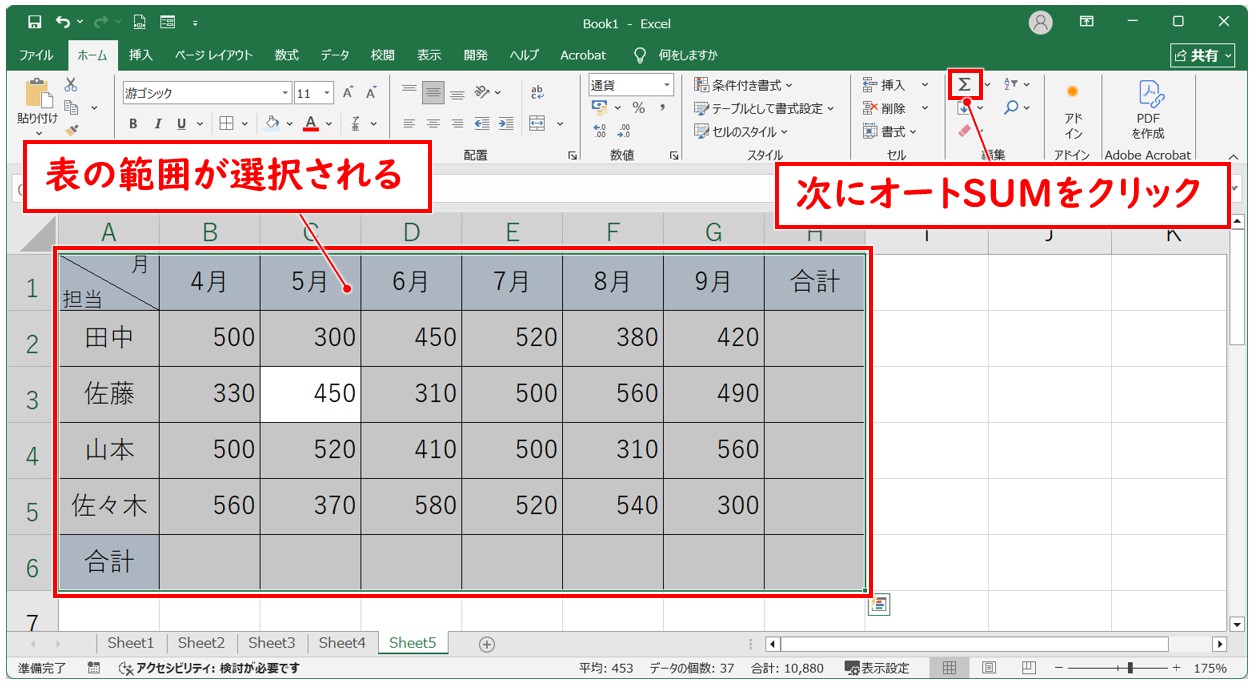Switch to the データ ribbon tab
Viewport: 1254px width, 685px height.
pyautogui.click(x=335, y=55)
